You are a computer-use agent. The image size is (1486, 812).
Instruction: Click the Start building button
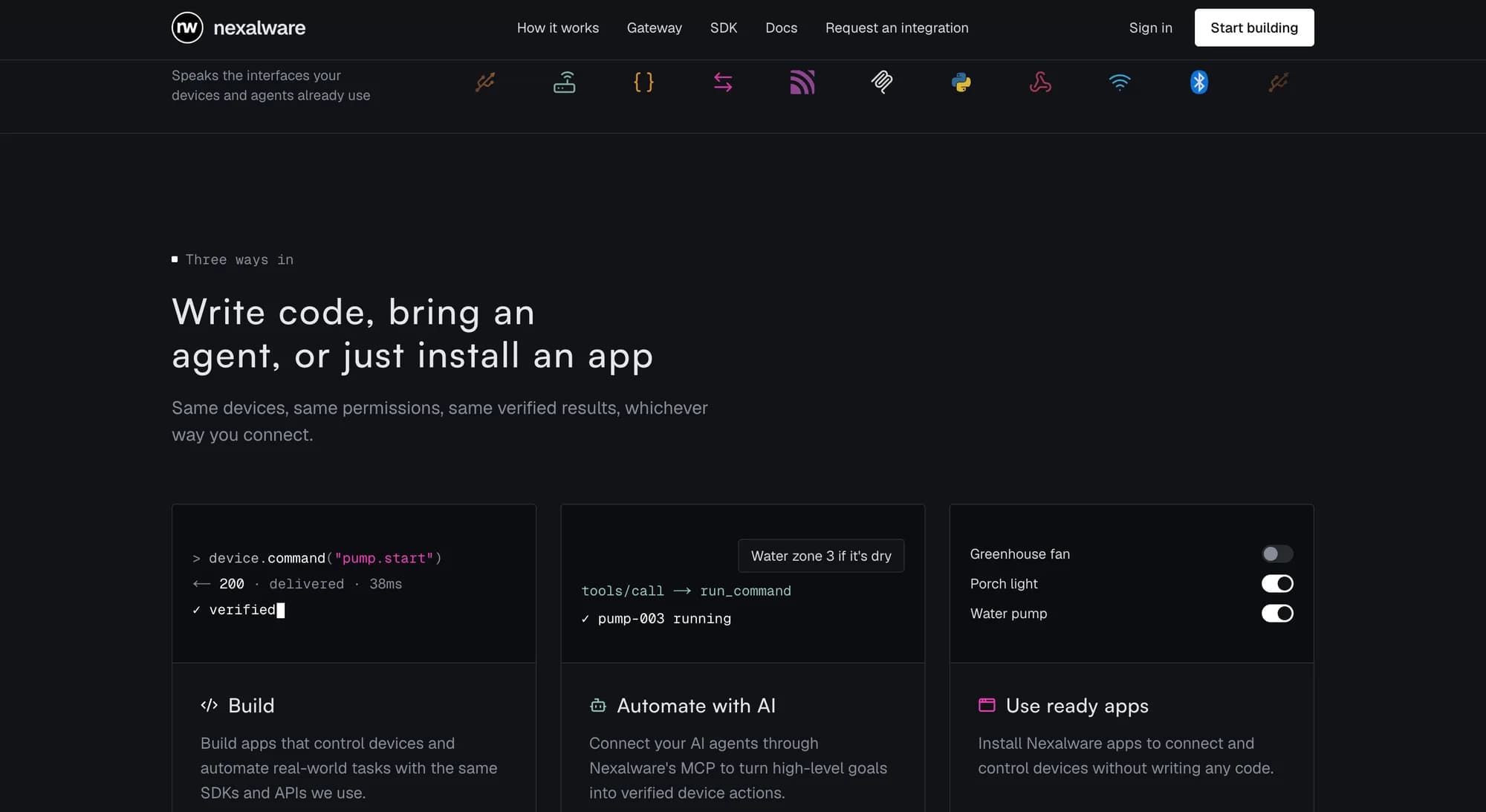pos(1254,27)
